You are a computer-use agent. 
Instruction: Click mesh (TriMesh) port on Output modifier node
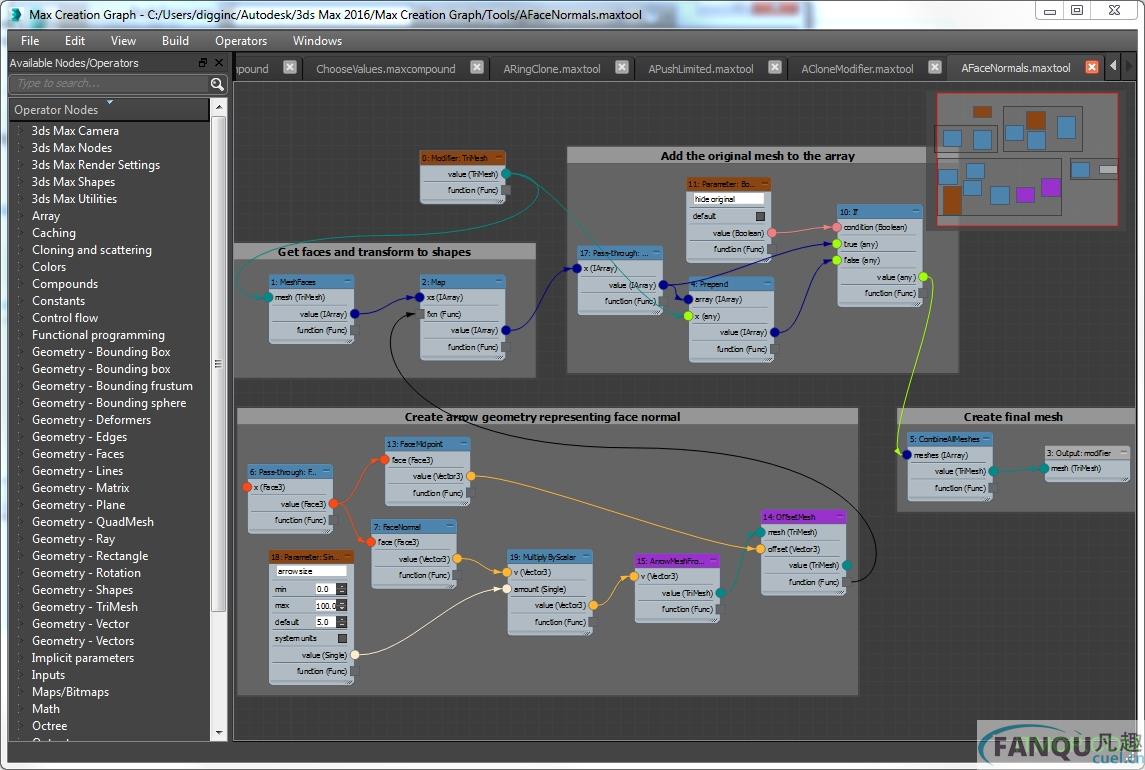click(x=1045, y=468)
